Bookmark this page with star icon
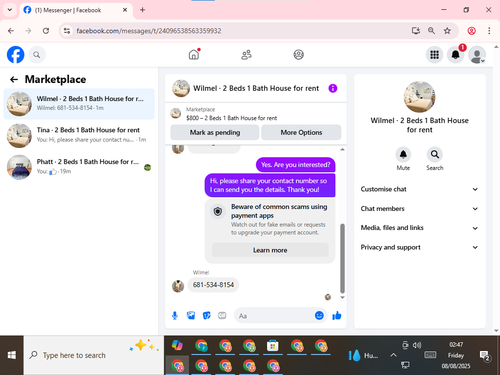The height and width of the screenshot is (375, 500). point(447,31)
